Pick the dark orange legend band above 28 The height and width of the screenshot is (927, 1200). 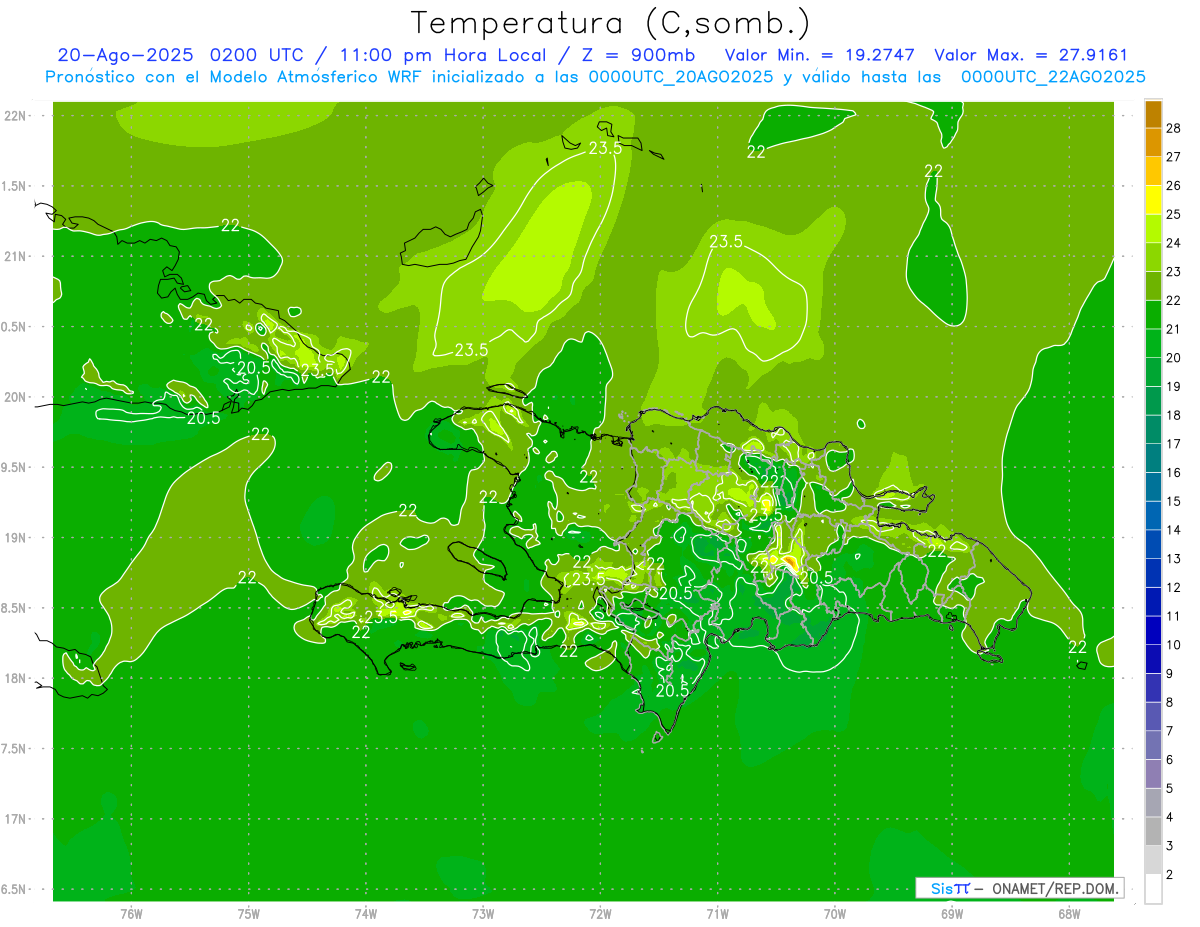1153,114
